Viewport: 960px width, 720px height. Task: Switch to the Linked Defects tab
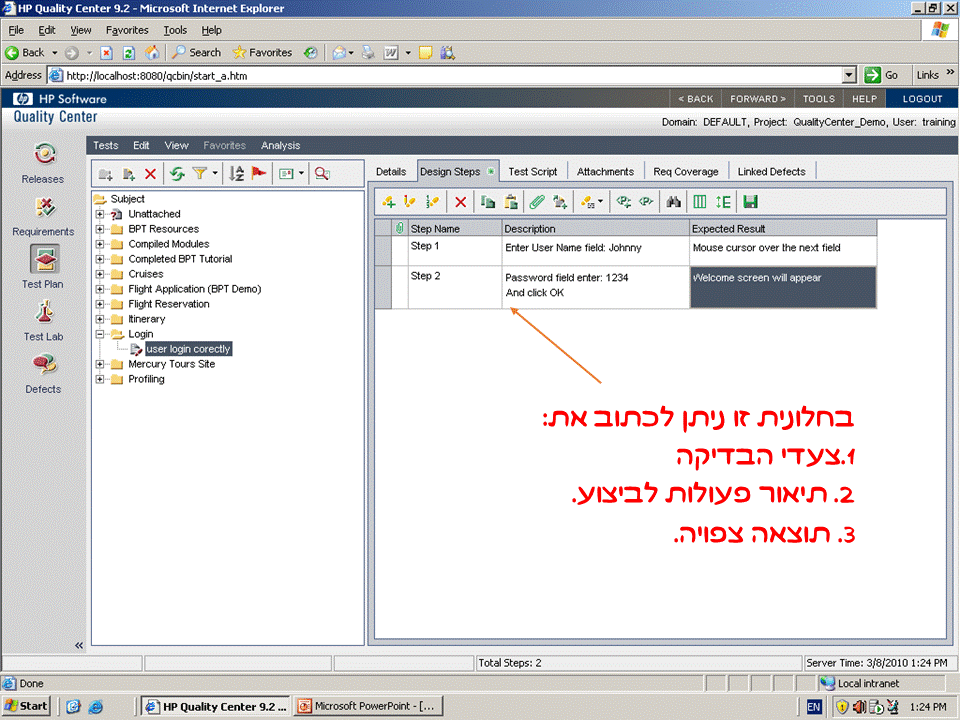[x=771, y=172]
